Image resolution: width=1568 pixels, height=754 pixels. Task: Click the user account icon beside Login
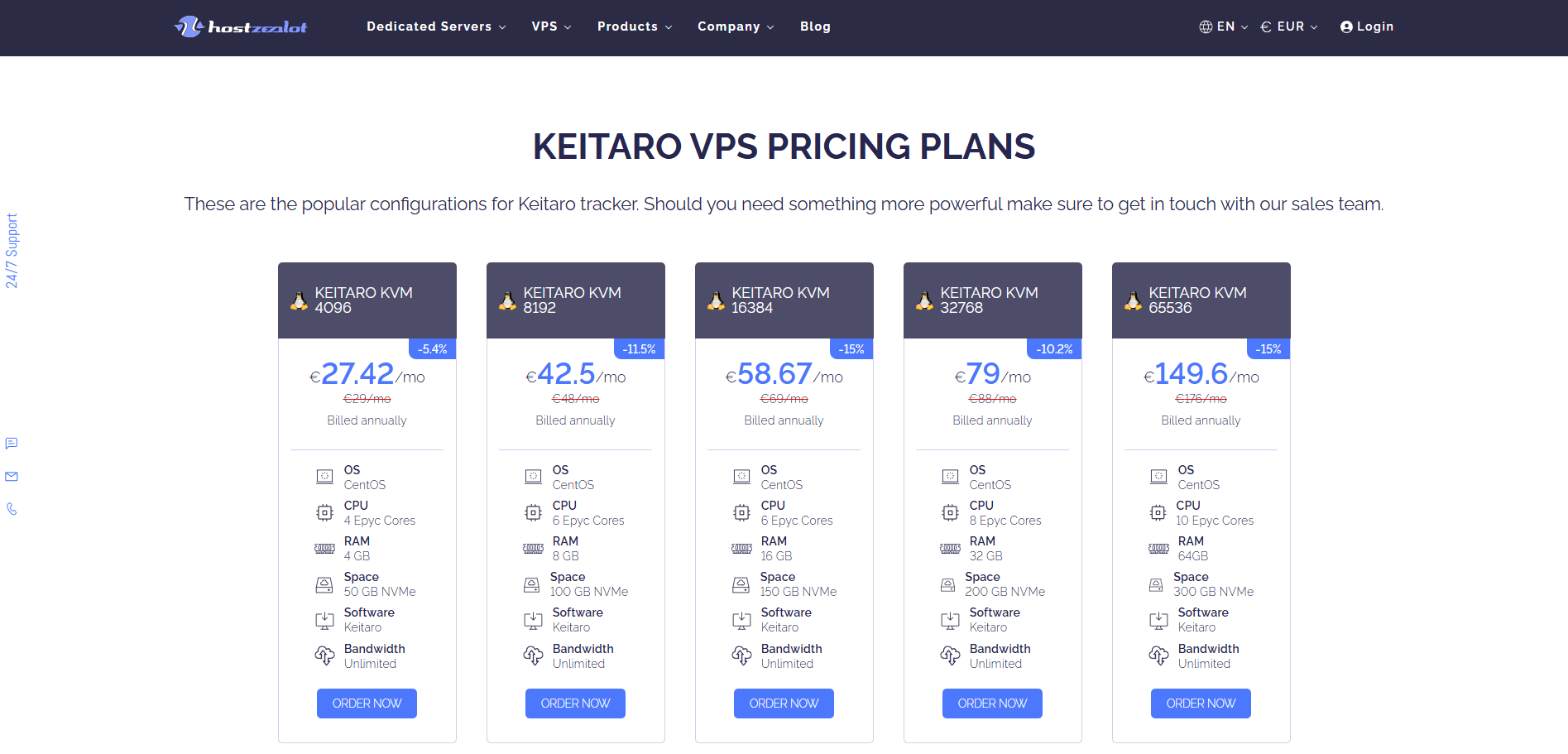pyautogui.click(x=1346, y=26)
